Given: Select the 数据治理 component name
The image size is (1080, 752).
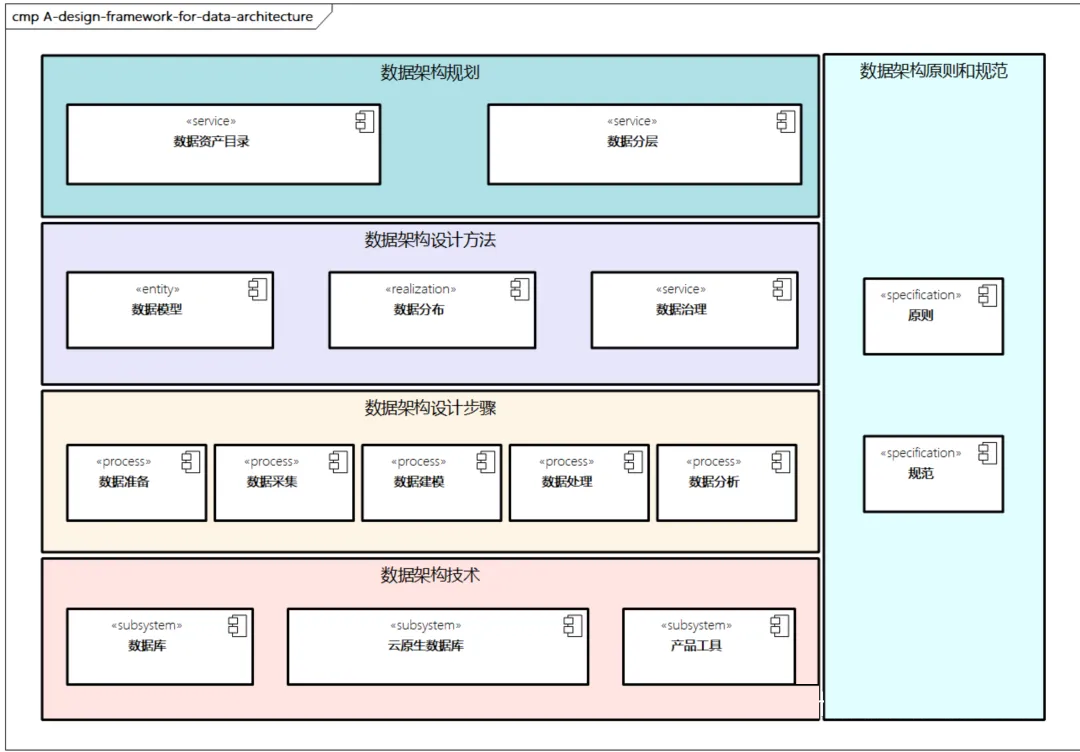Looking at the screenshot, I should click(x=681, y=310).
